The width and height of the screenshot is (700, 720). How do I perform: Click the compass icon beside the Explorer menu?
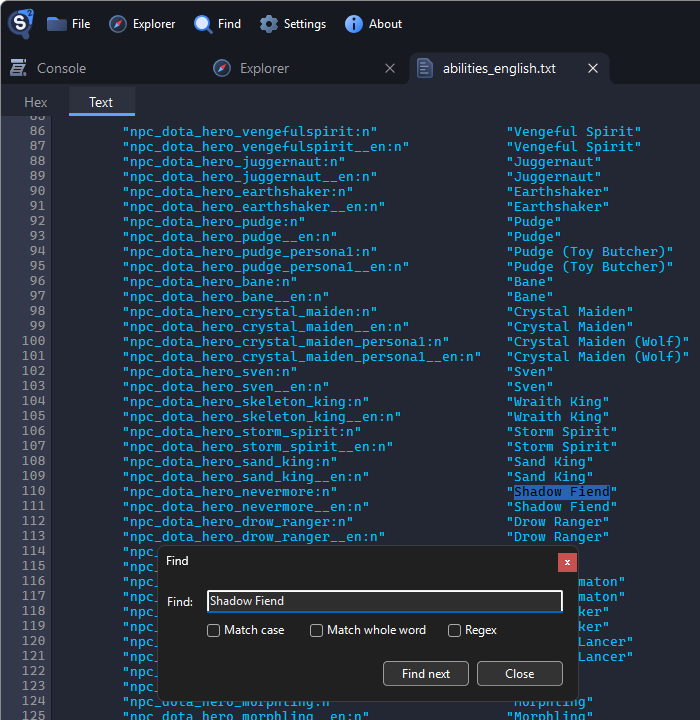click(x=118, y=24)
